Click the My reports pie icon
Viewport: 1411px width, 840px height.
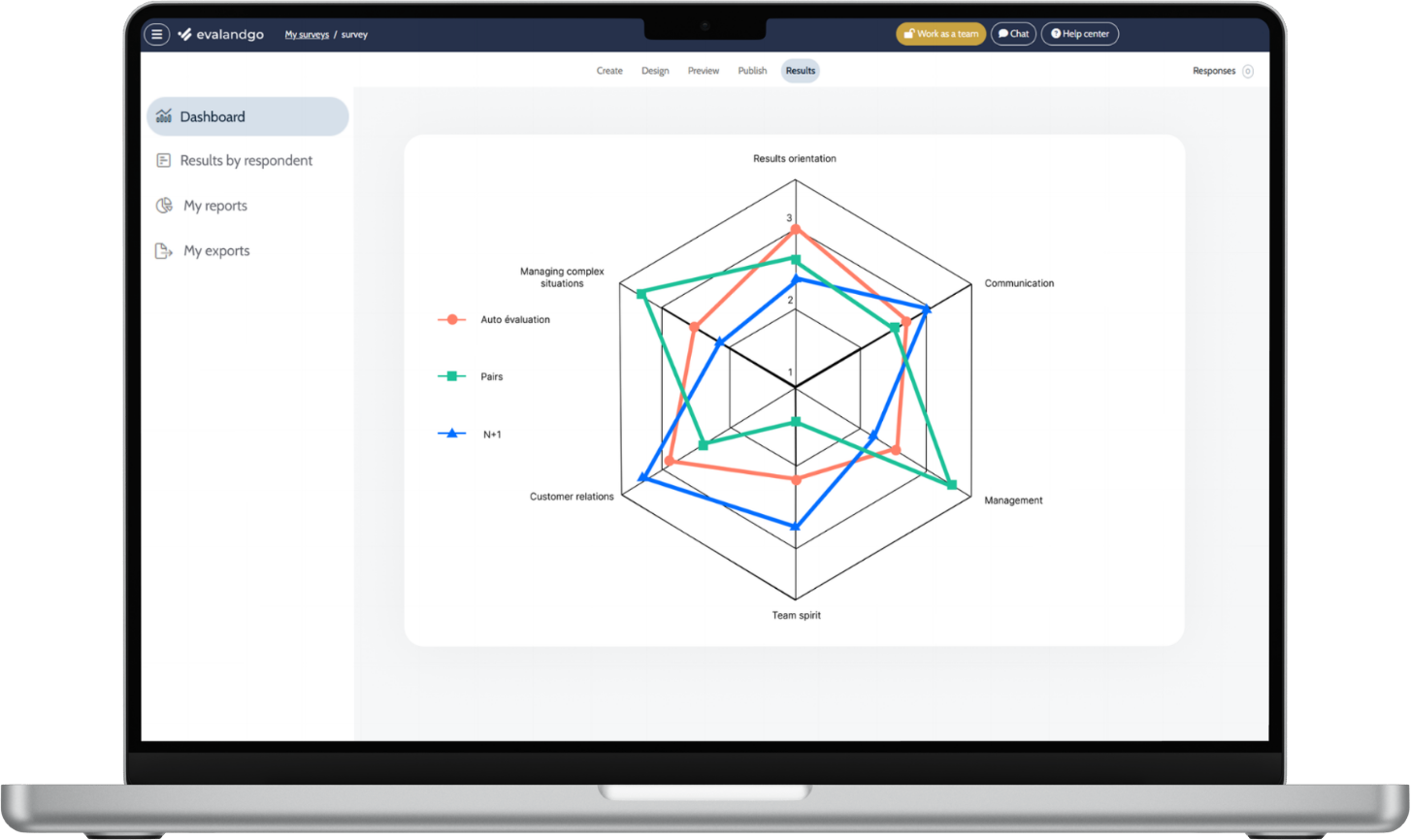pyautogui.click(x=164, y=206)
